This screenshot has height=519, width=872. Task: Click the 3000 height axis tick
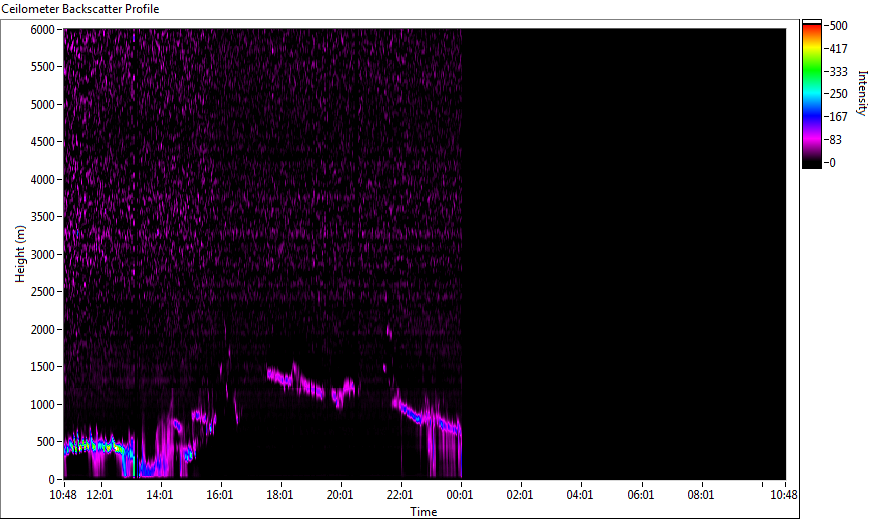(x=42, y=255)
